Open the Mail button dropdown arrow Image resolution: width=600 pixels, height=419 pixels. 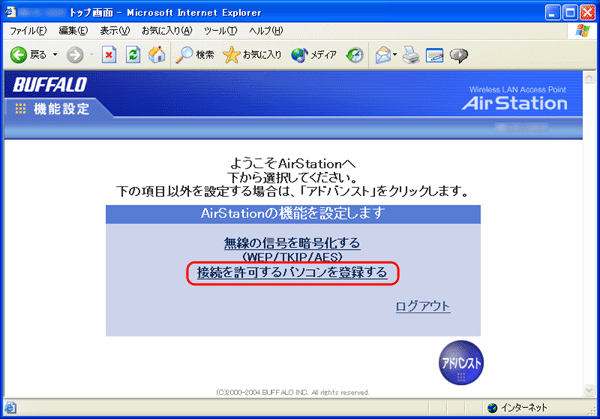tap(395, 55)
